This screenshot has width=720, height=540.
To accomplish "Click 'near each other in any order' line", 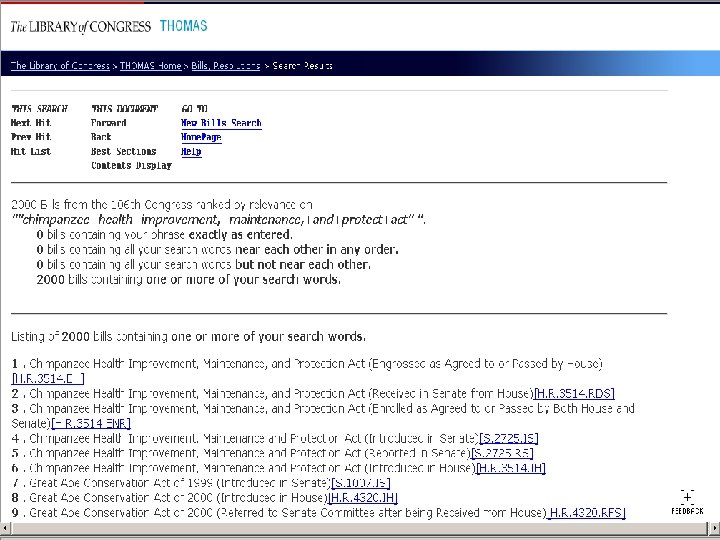I will click(x=217, y=250).
